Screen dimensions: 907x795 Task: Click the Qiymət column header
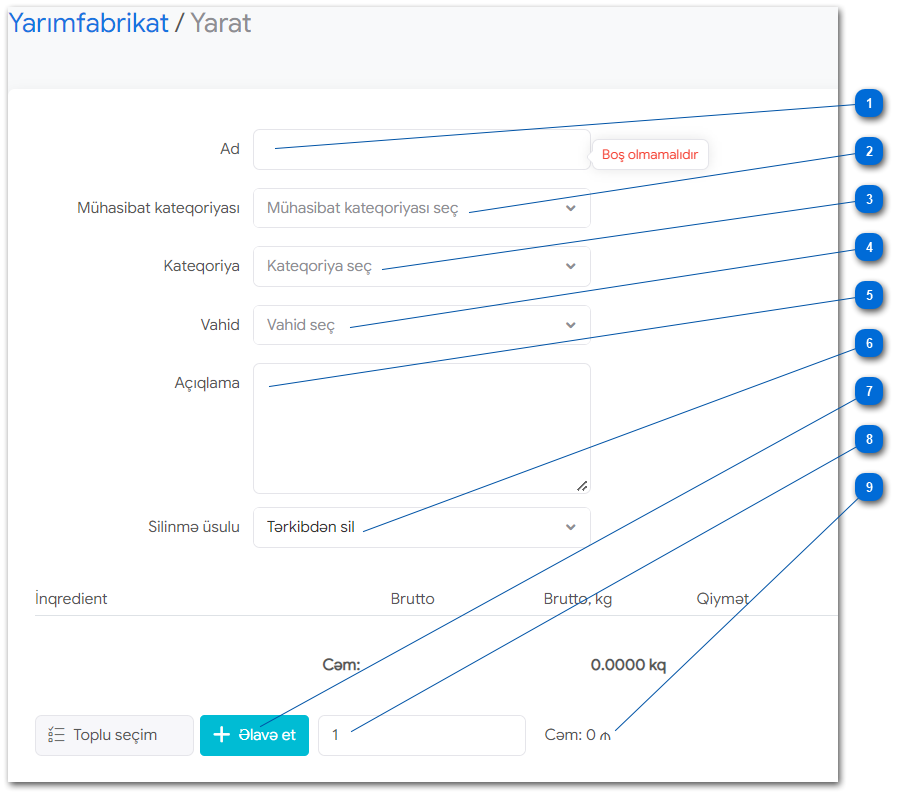click(x=722, y=599)
